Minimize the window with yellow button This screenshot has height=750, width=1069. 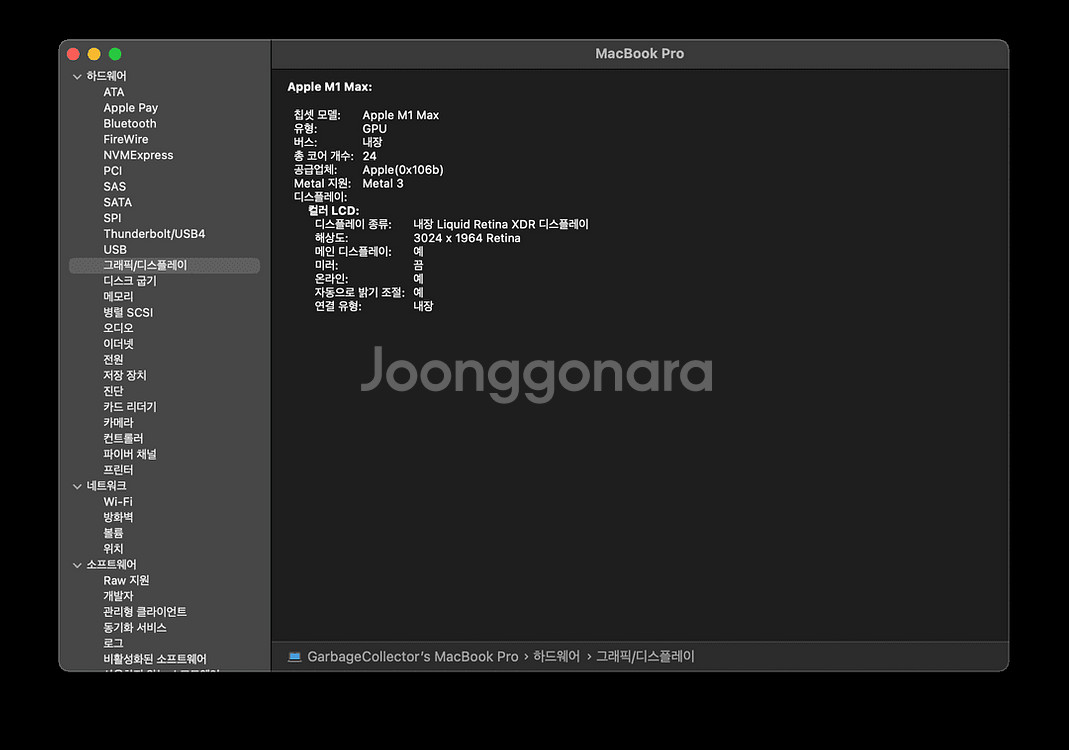[x=94, y=54]
